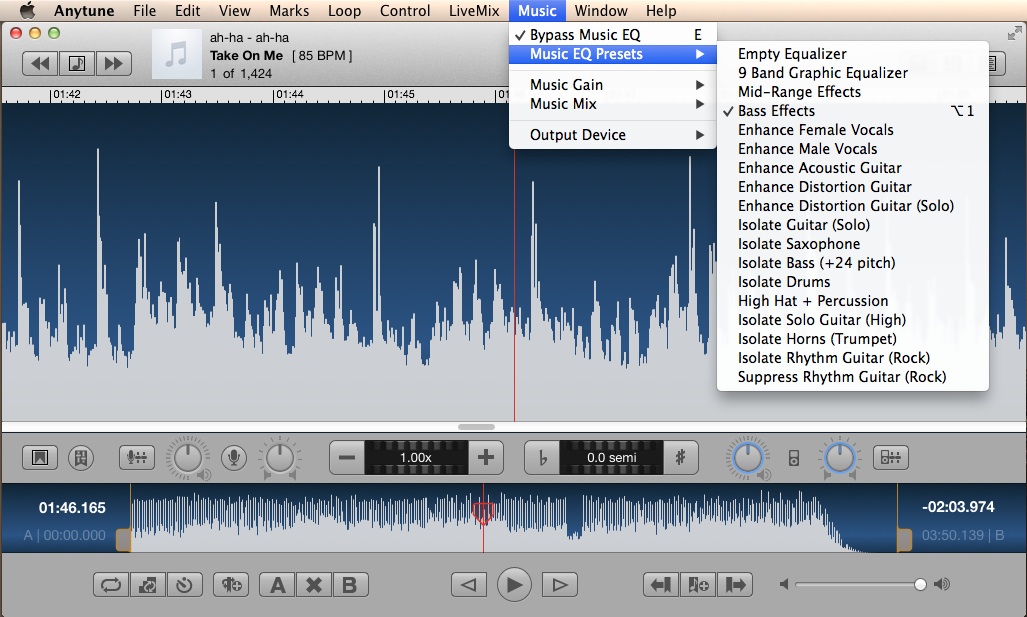Skip to the next track
The width and height of the screenshot is (1027, 617).
(x=113, y=64)
